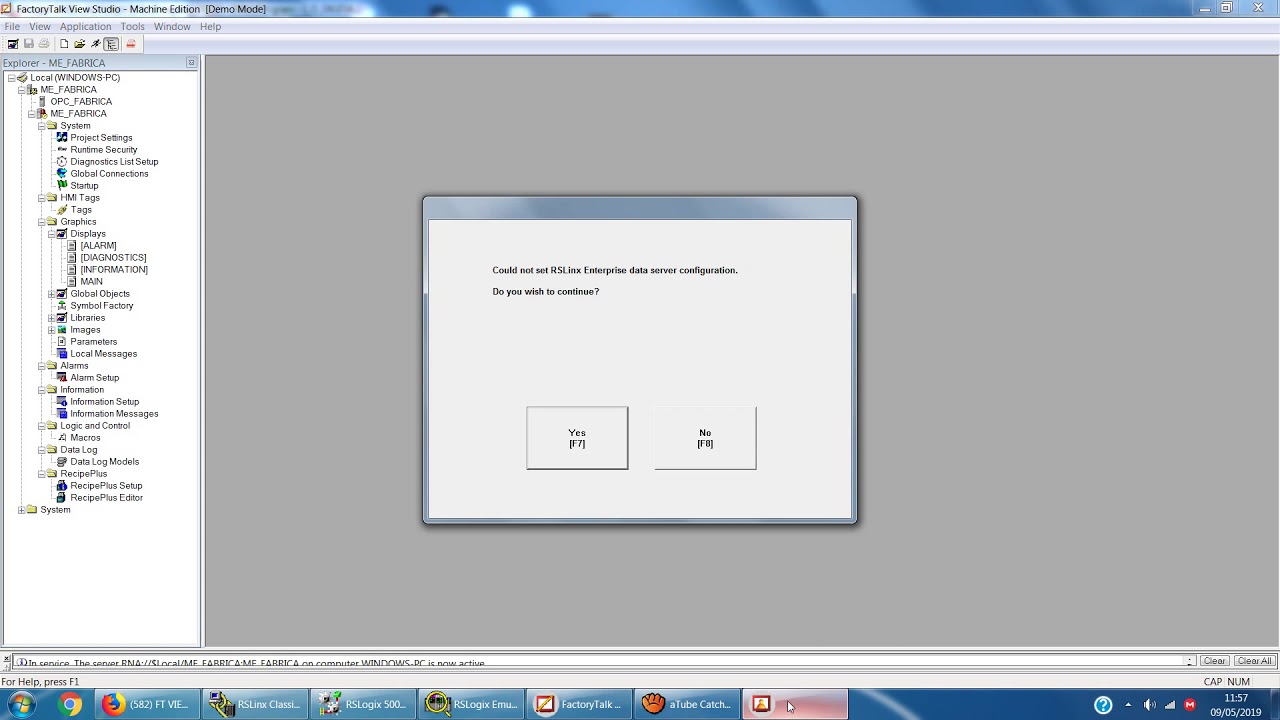Expand the Global Objects node
1280x720 pixels.
tap(51, 294)
